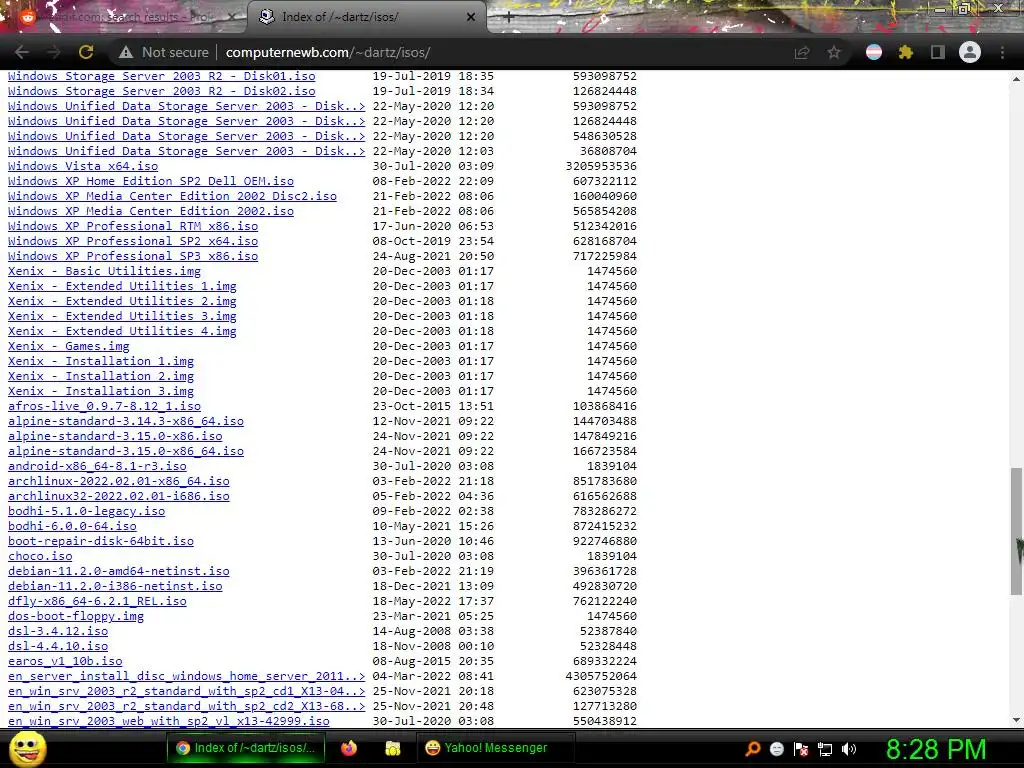Open en_server_install_disc_windows_home_server_2011 link
Viewport: 1024px width, 768px height.
[186, 677]
